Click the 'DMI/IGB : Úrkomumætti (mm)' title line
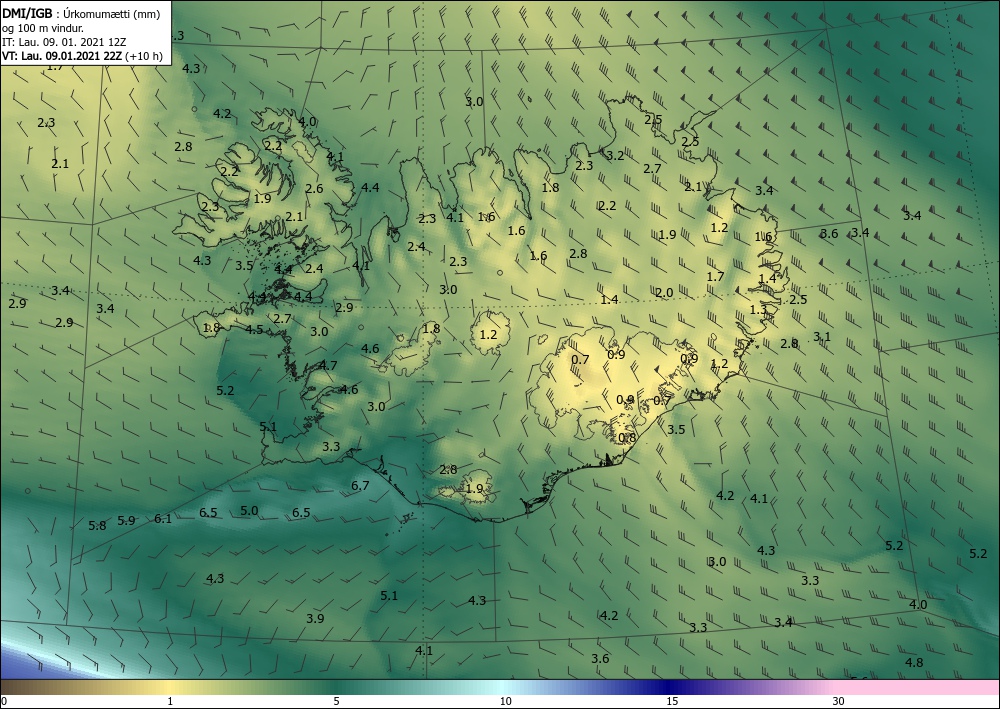This screenshot has width=1000, height=709. point(80,14)
